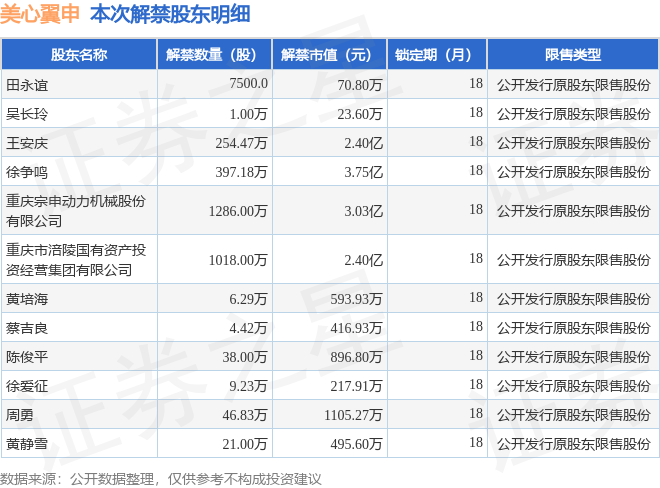Select shareholder name 徐争鸣
Viewport: 660px width, 488px height.
click(x=27, y=172)
